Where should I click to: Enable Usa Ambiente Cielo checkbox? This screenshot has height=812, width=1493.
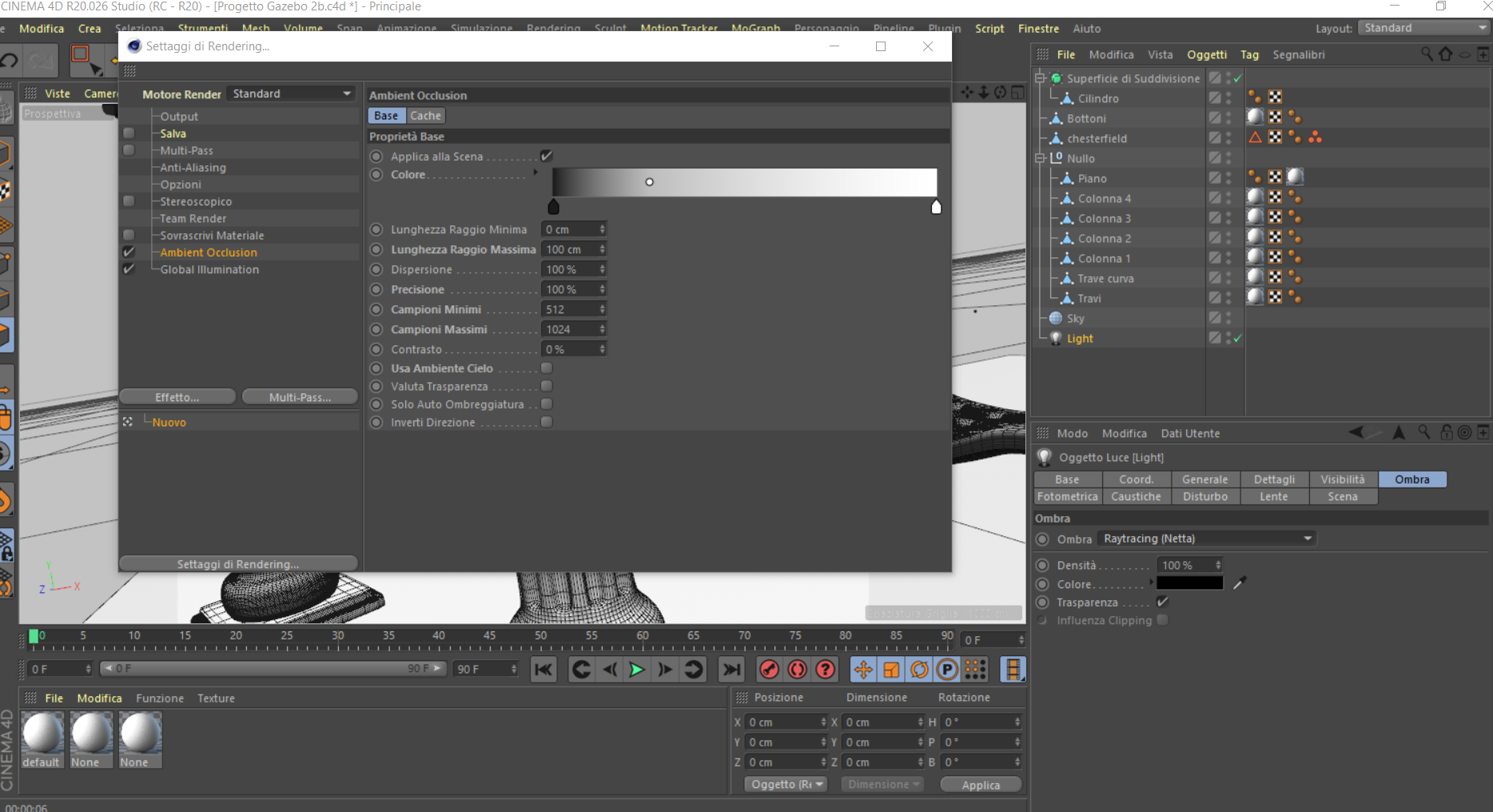[x=547, y=368]
